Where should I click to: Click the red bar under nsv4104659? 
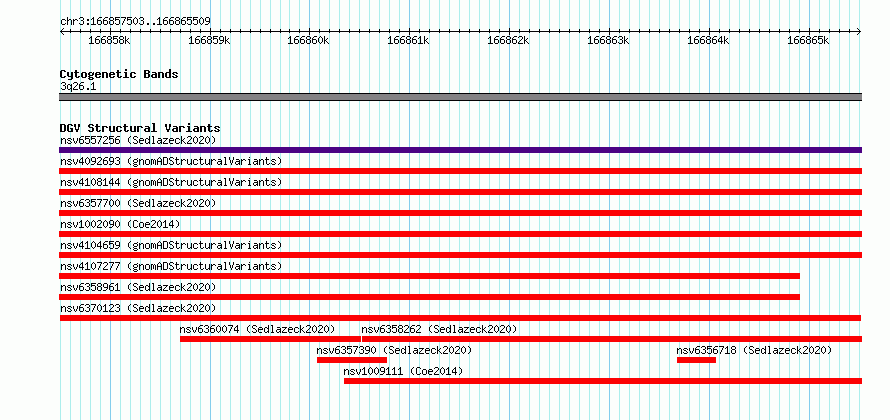tap(460, 255)
